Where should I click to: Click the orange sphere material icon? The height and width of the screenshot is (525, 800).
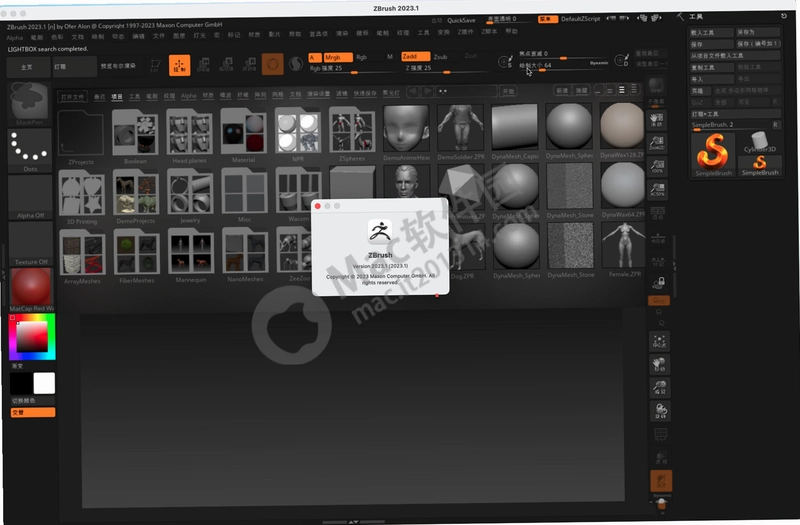(x=272, y=64)
